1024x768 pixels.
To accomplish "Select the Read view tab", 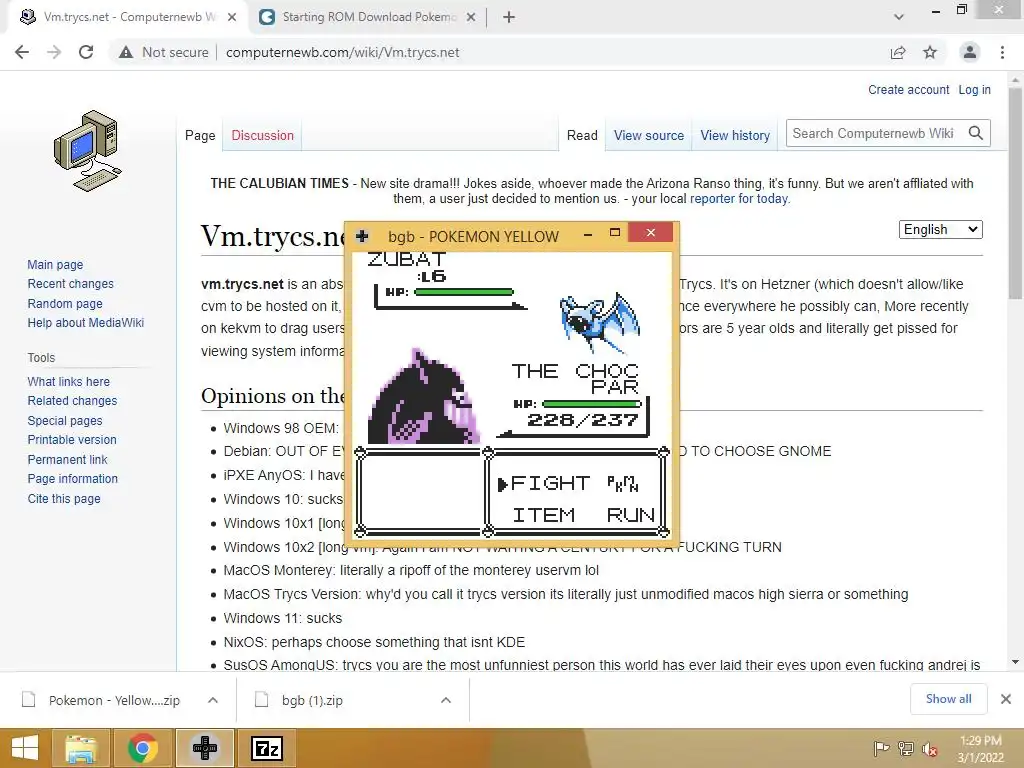I will click(x=582, y=135).
